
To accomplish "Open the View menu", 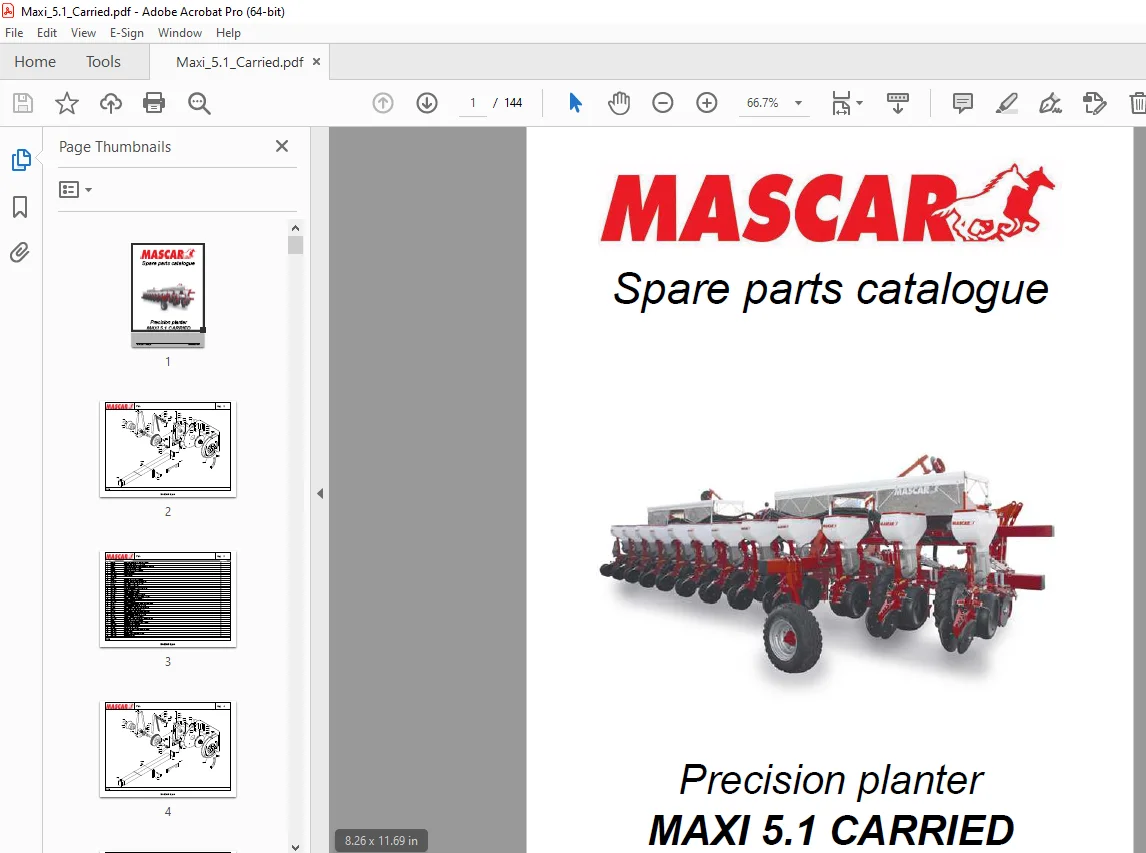I will 83,33.
